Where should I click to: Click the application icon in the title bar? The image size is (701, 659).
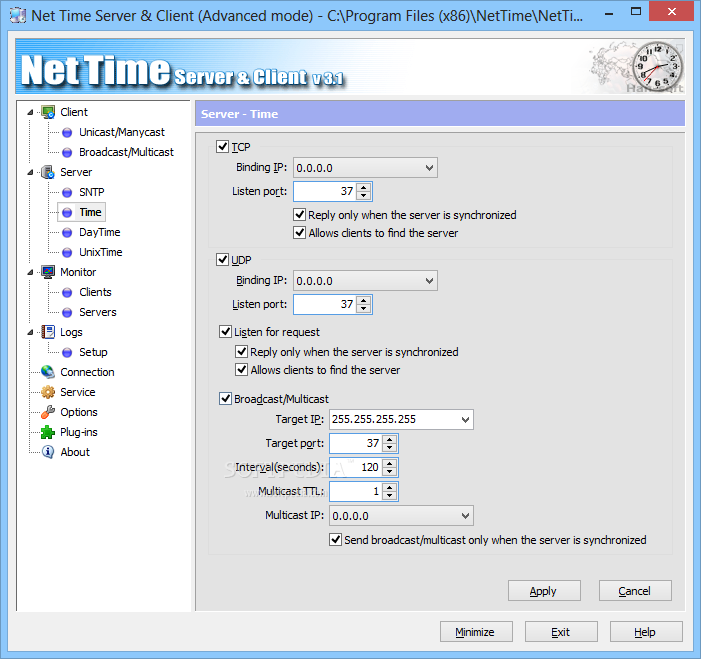click(x=18, y=15)
